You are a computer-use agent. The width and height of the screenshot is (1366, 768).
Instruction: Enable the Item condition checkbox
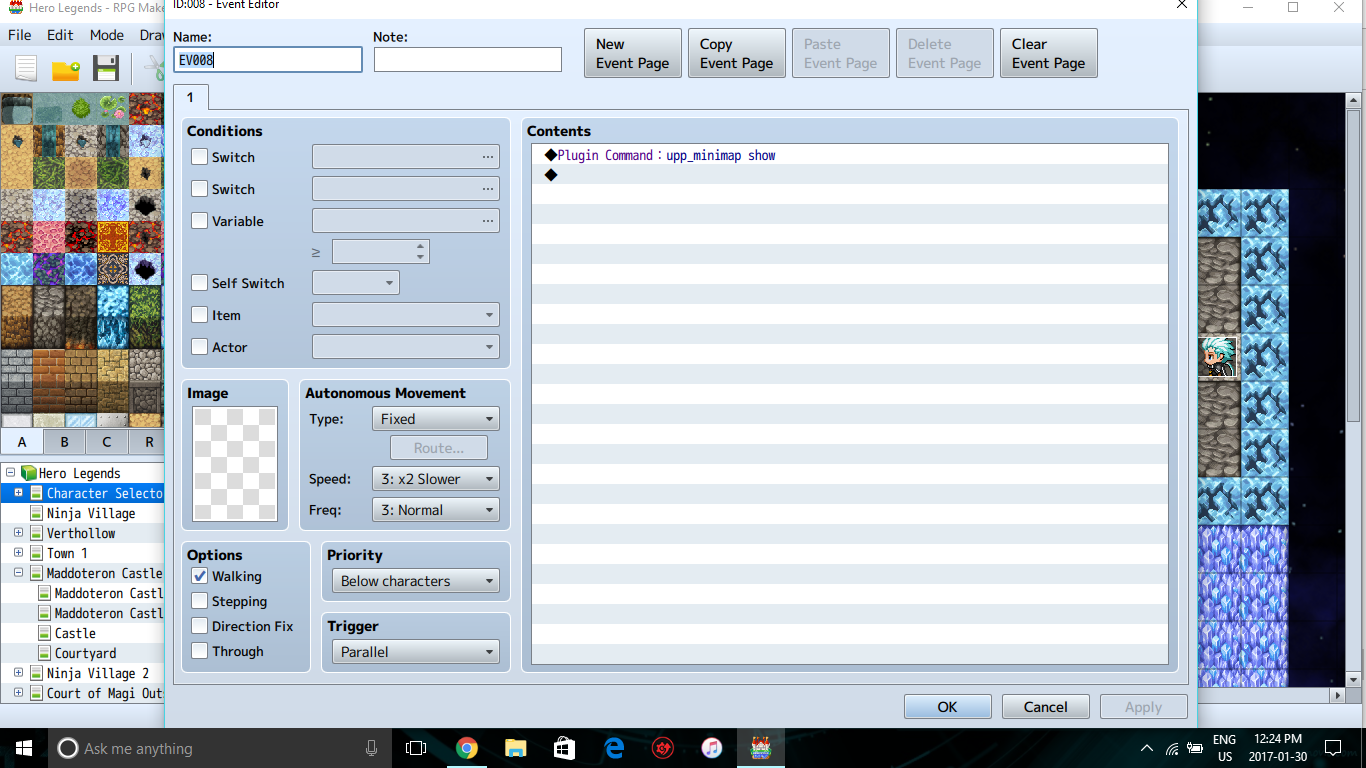click(x=200, y=315)
